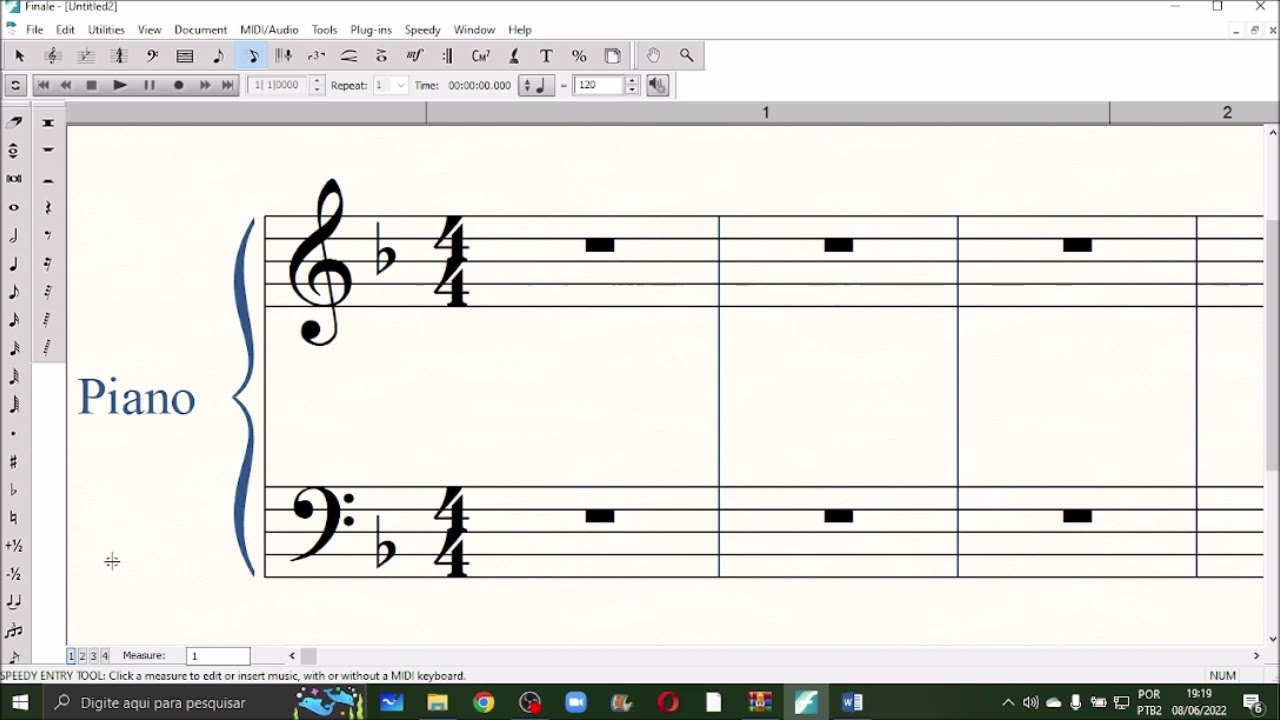Select the Repeat tool

448,56
